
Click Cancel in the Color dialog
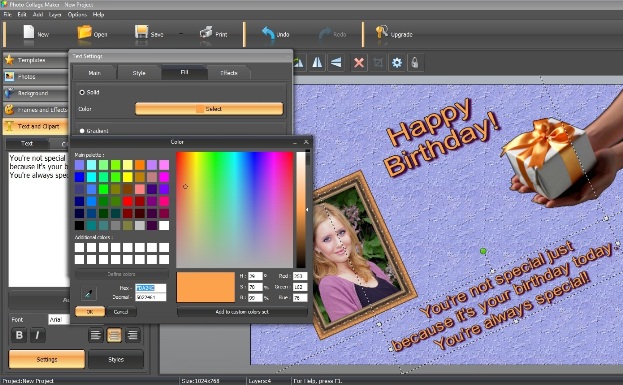[121, 312]
